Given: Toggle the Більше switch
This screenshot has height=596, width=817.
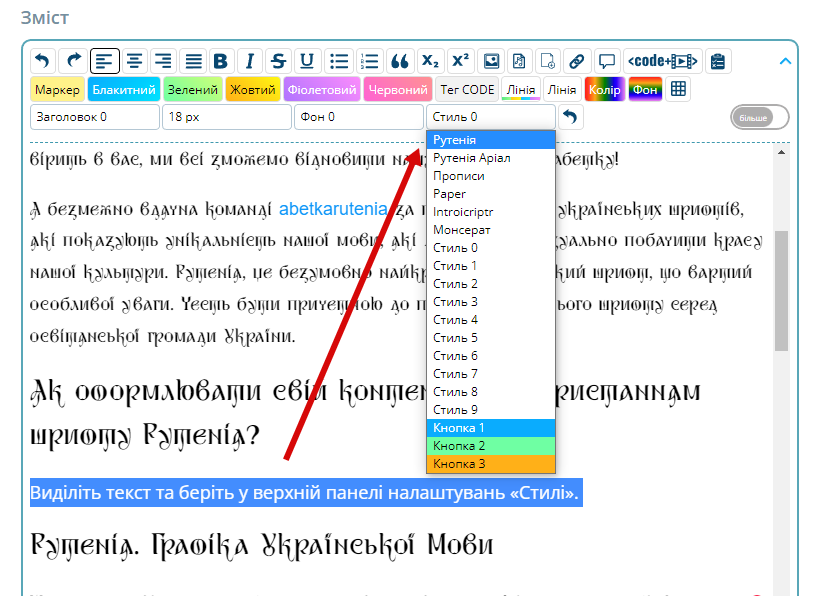Looking at the screenshot, I should [x=760, y=117].
